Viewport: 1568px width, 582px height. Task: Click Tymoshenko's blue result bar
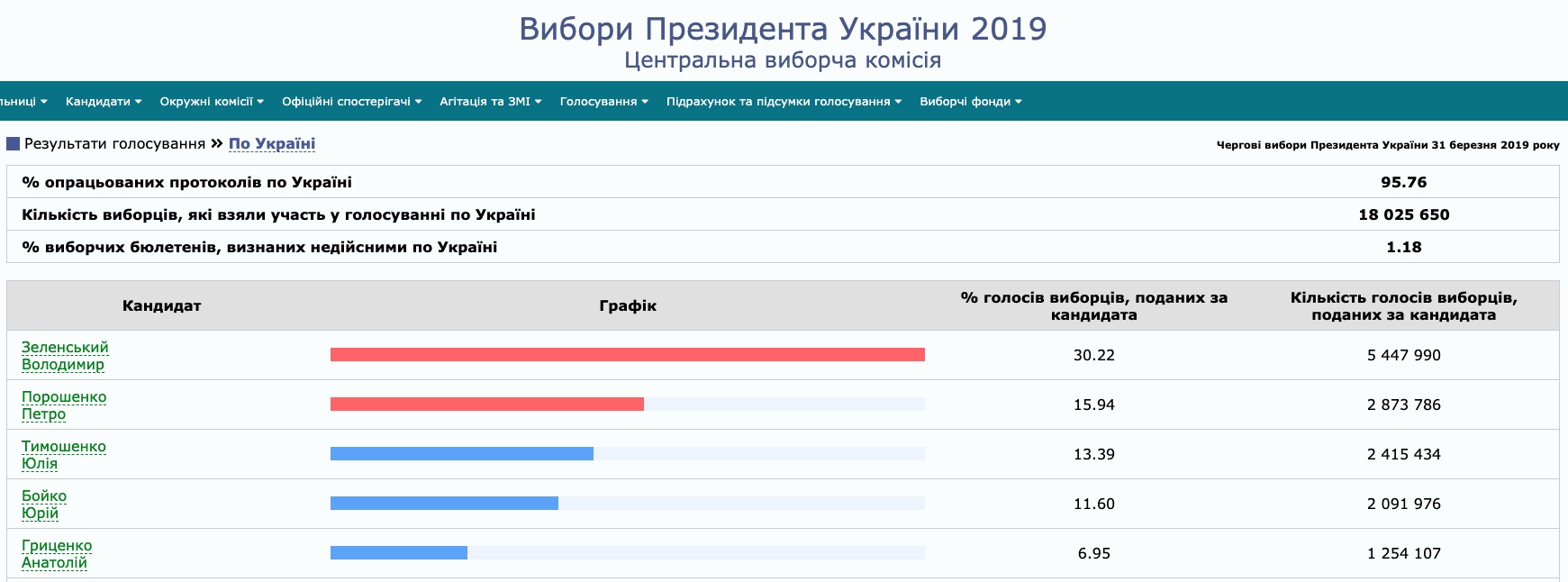click(x=462, y=454)
